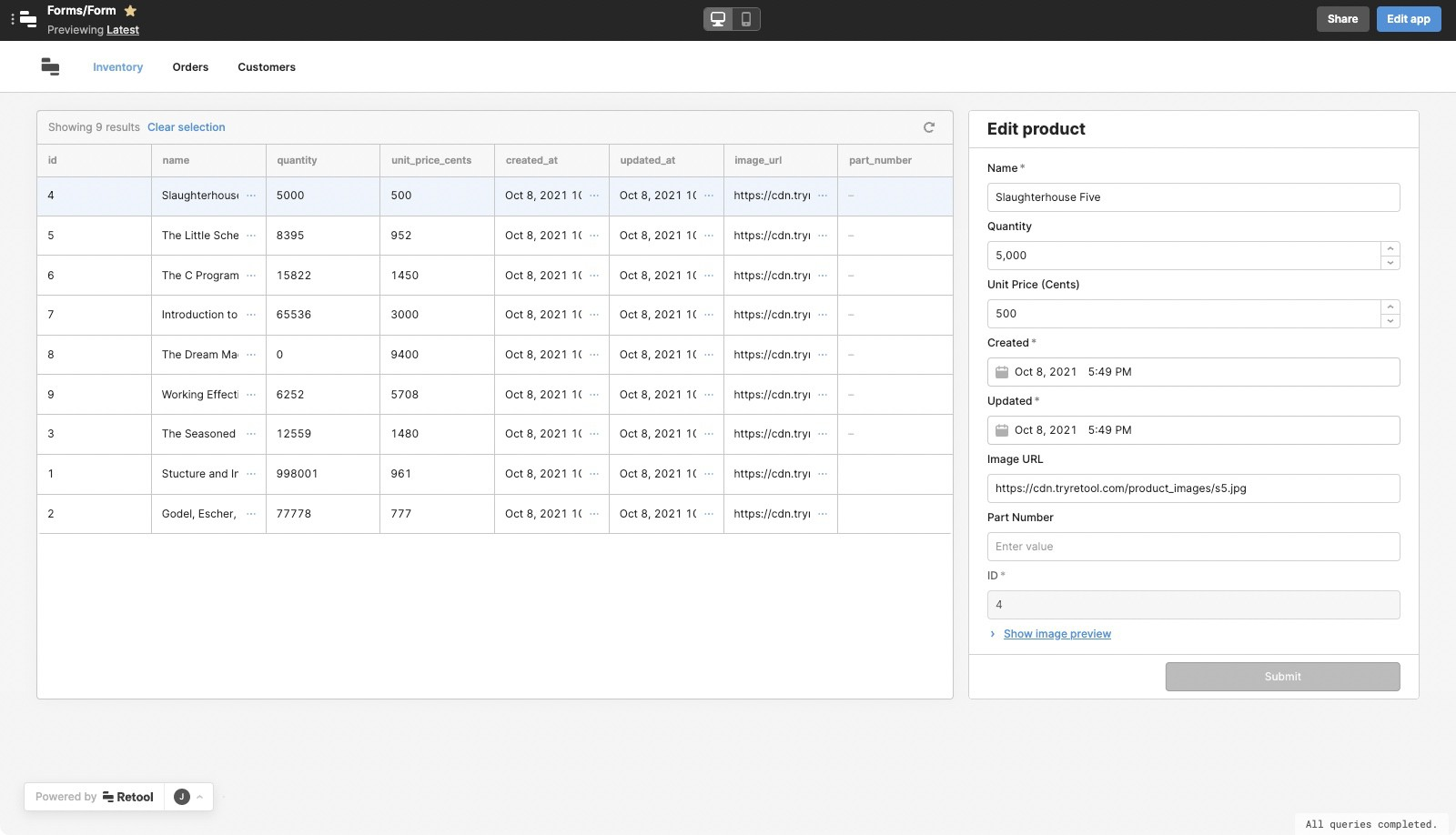Expand Introduction to name cell ellipsis

coord(251,315)
